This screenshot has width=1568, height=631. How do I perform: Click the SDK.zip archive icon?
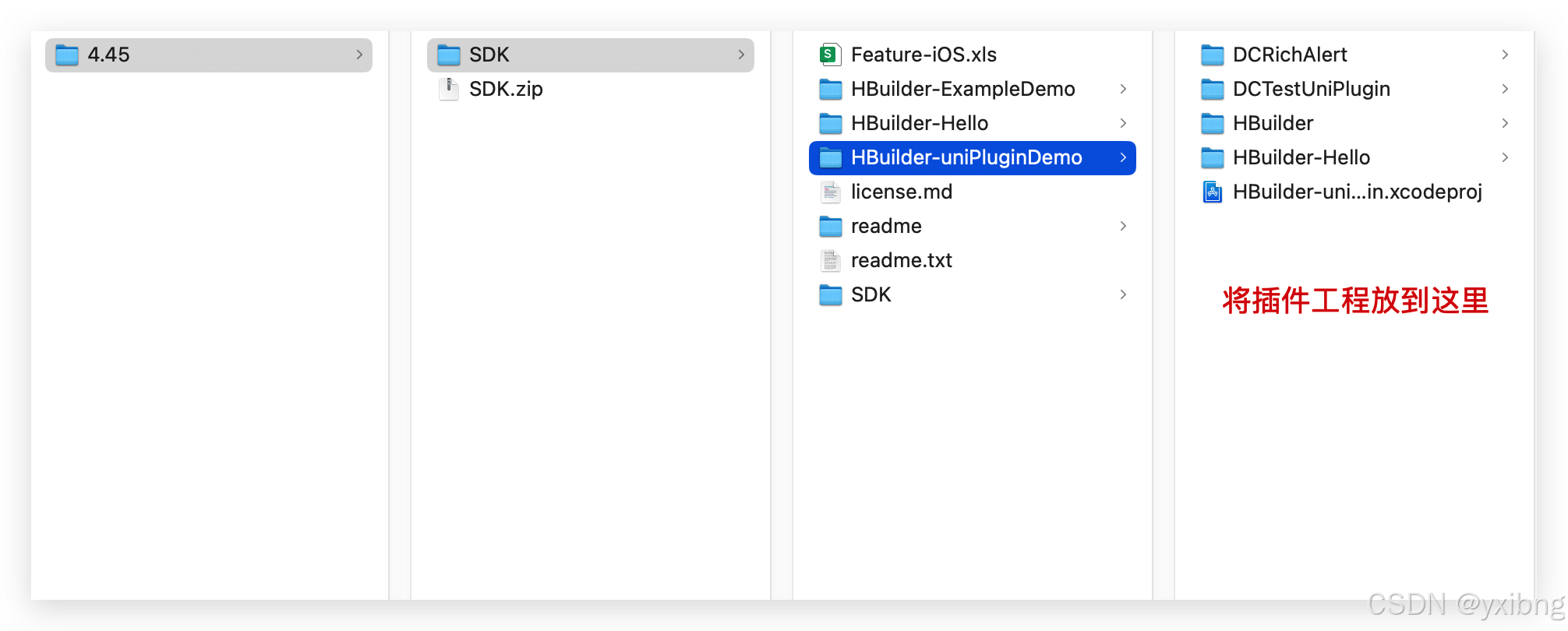449,89
